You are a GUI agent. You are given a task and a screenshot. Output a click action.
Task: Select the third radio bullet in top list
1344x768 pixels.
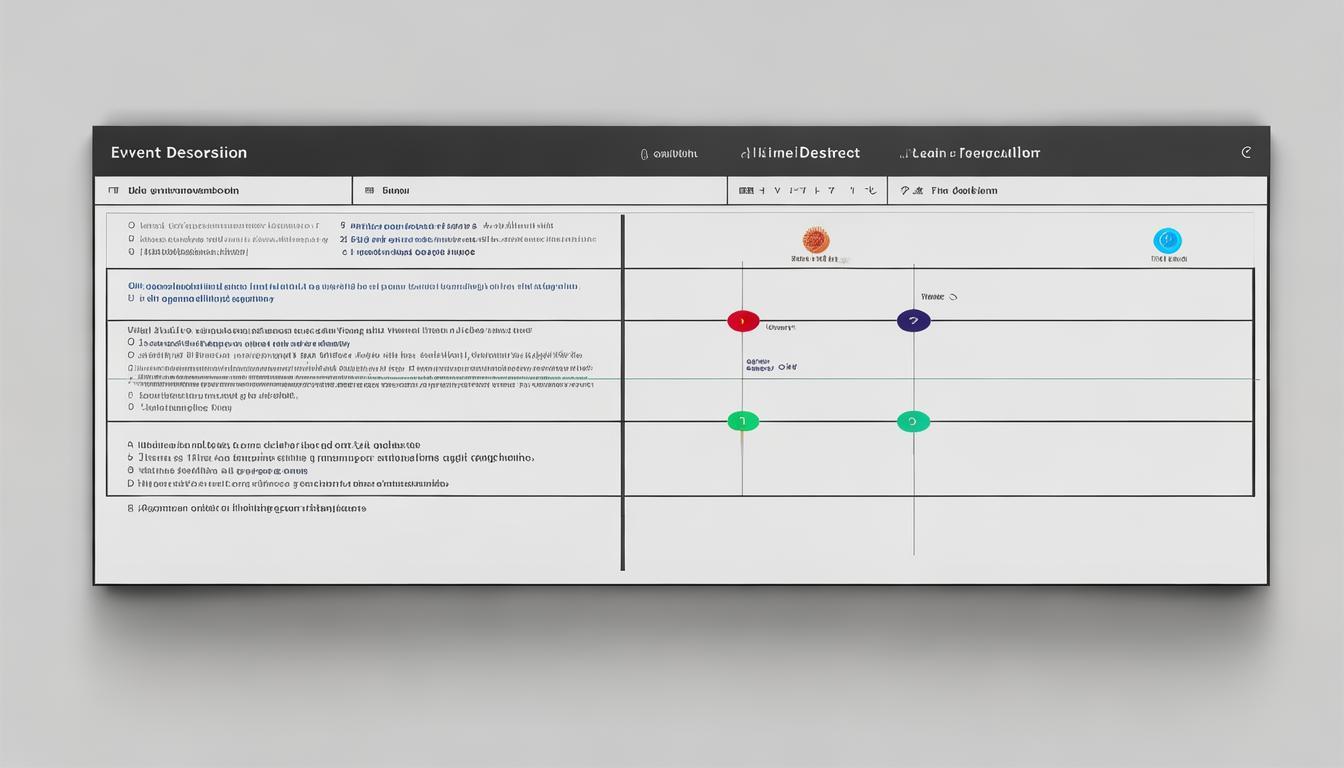(x=131, y=252)
